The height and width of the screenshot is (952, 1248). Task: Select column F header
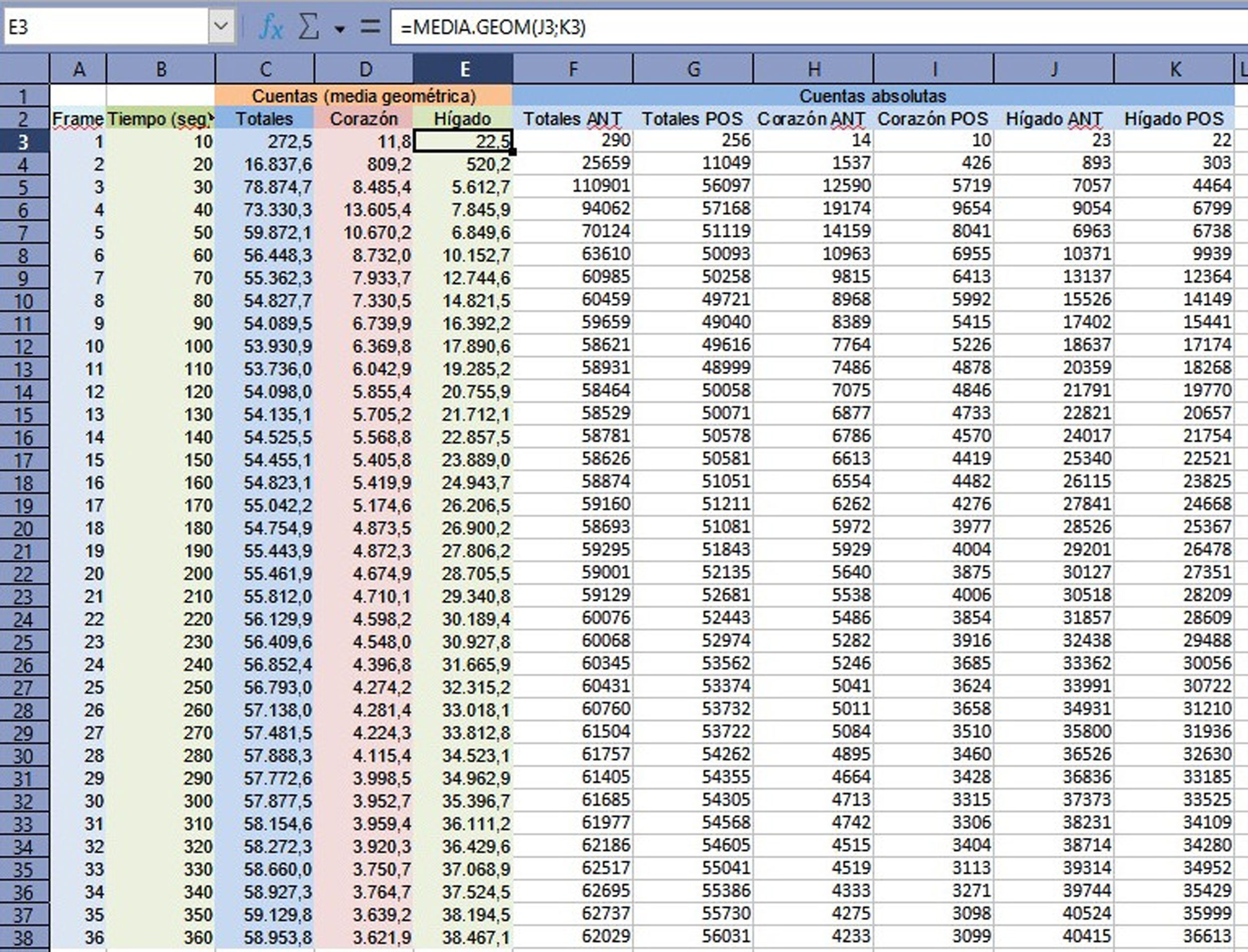pos(573,69)
